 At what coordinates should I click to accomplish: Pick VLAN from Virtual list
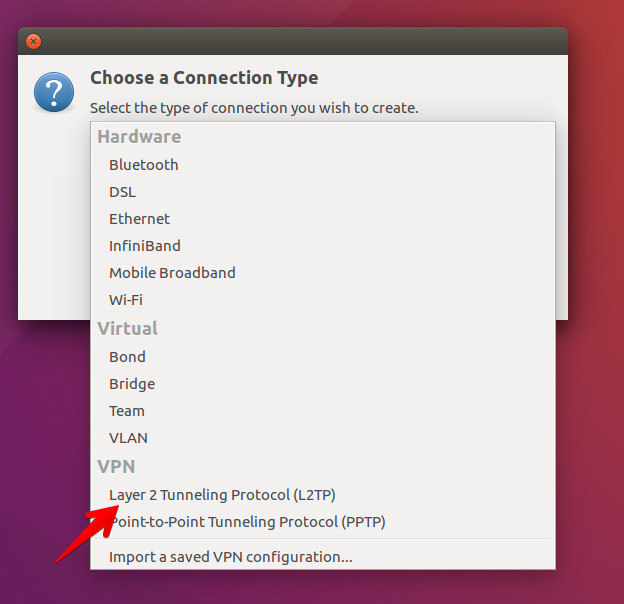point(323,438)
